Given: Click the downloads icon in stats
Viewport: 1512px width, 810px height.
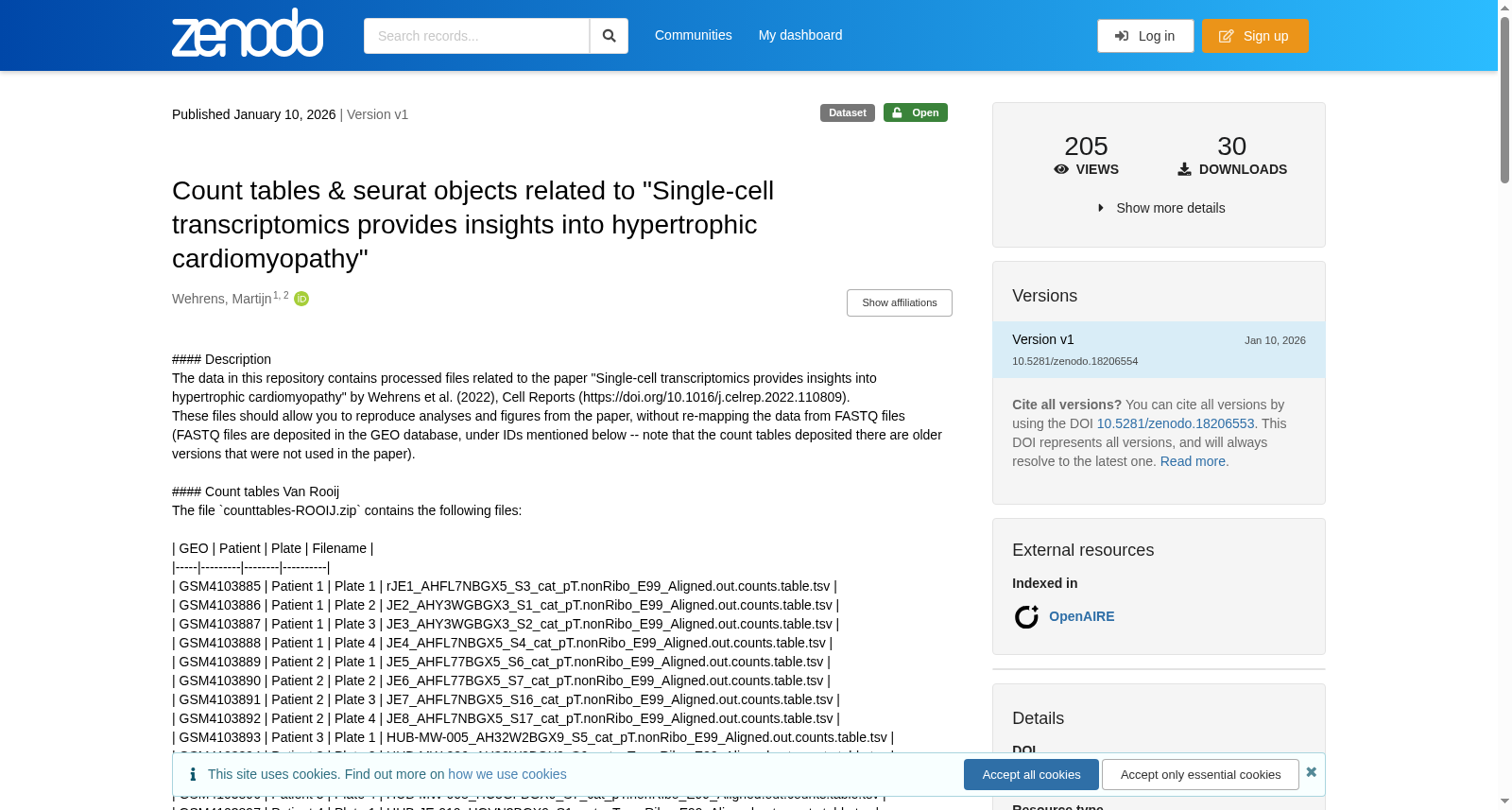Looking at the screenshot, I should tap(1184, 169).
